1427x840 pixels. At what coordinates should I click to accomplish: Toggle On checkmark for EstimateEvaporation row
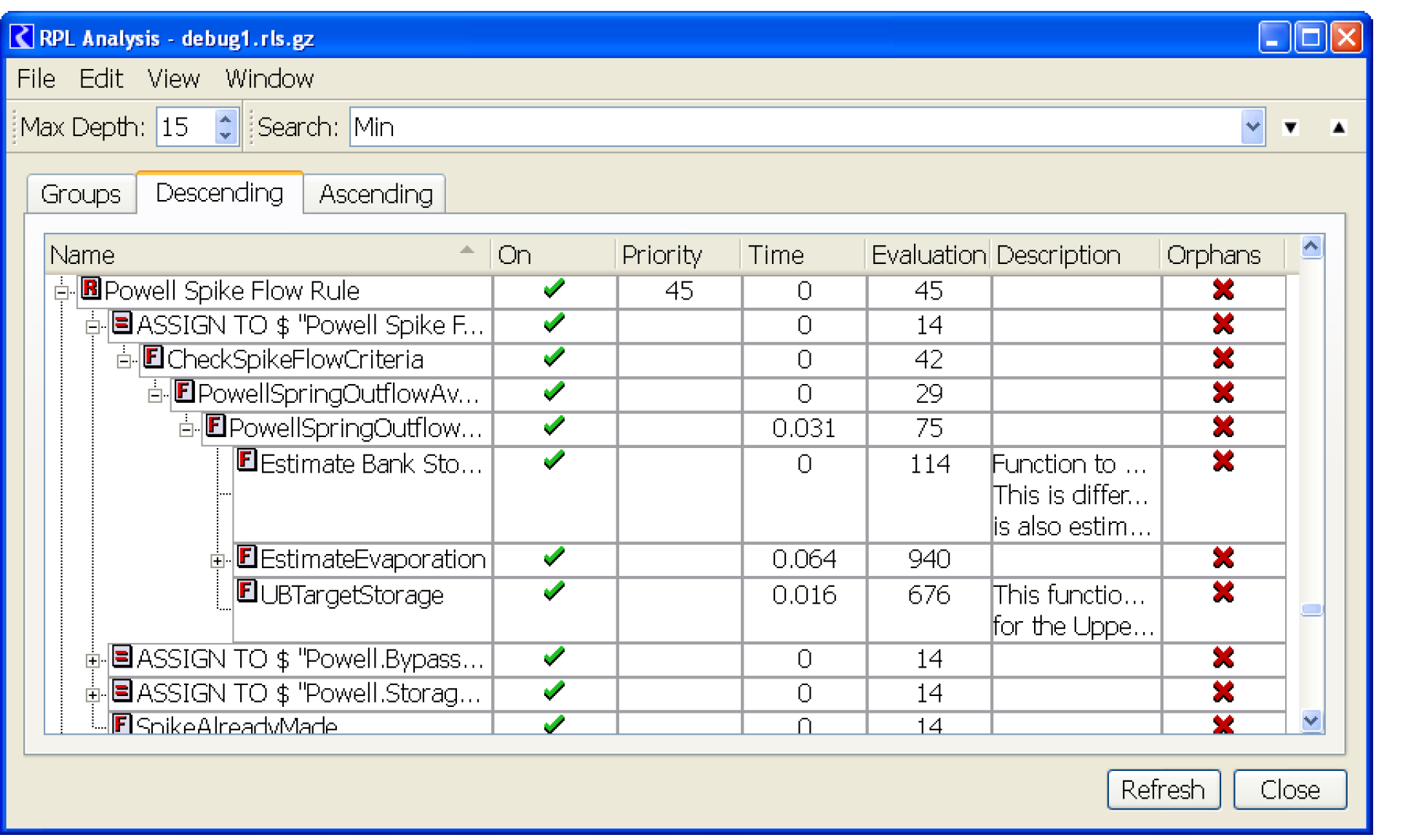pyautogui.click(x=554, y=558)
